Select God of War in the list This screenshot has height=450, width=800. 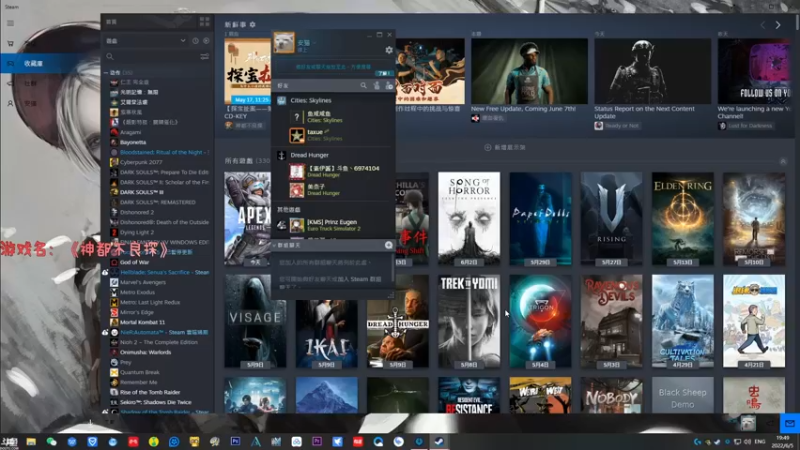click(x=134, y=262)
